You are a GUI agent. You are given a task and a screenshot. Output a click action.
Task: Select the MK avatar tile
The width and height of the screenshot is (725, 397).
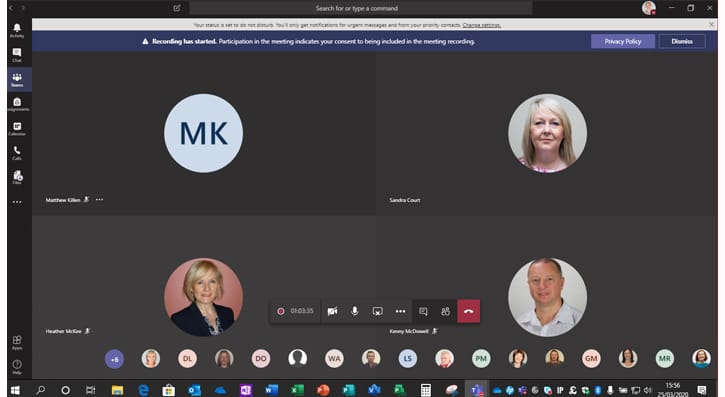(203, 133)
